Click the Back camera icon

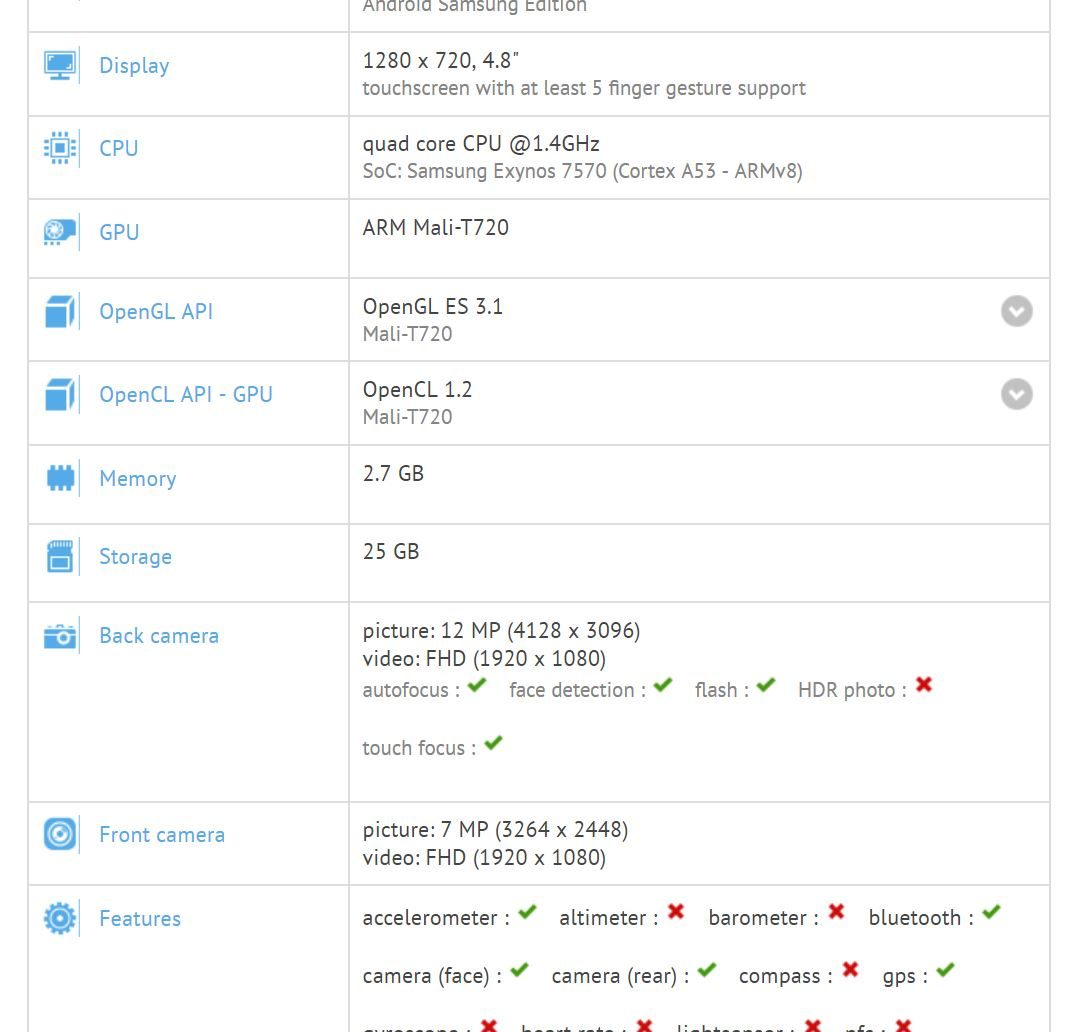[x=60, y=636]
